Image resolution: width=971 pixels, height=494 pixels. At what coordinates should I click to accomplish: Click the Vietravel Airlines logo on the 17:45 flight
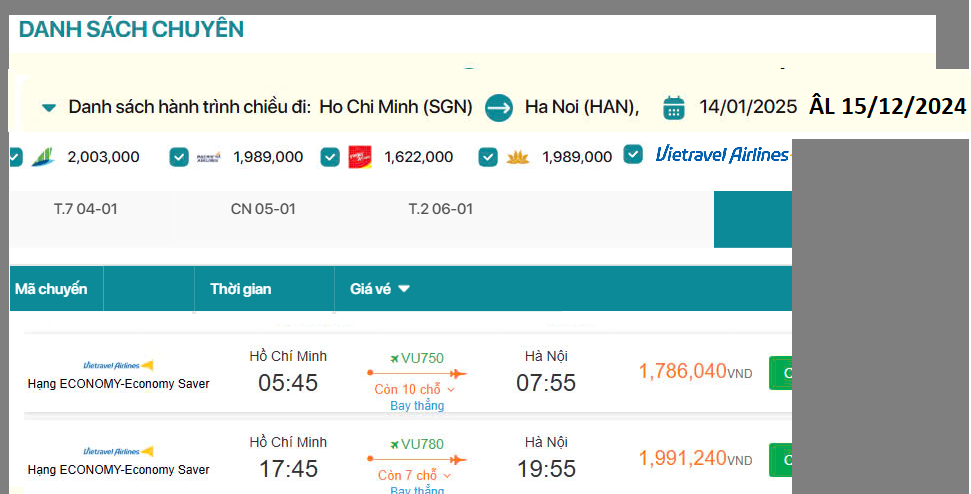coord(118,451)
